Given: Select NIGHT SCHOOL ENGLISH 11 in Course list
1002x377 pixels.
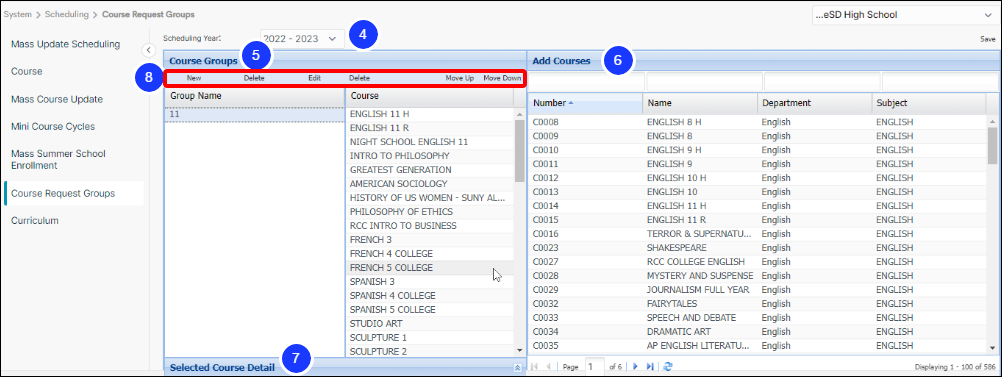Looking at the screenshot, I should coord(429,142).
